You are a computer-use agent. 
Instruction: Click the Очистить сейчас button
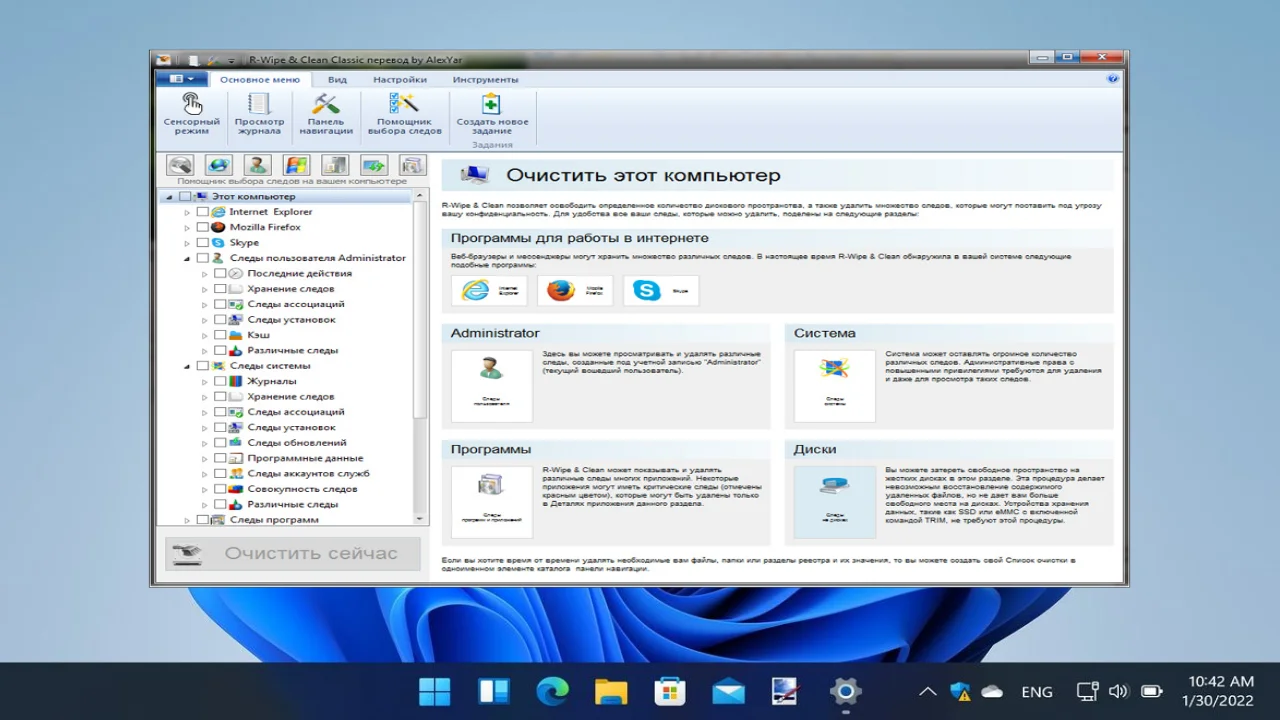pos(293,553)
